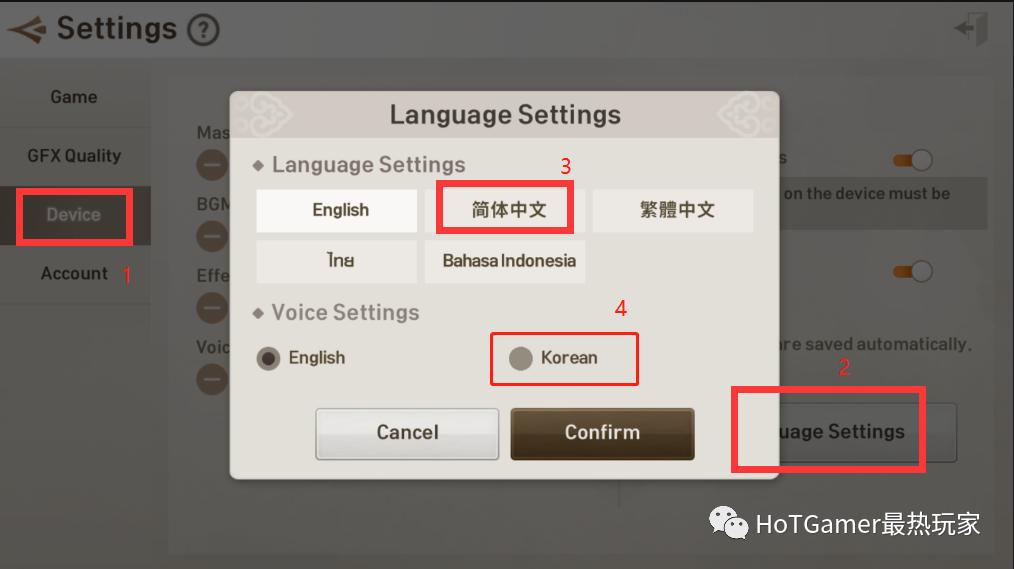Click the minus button under Effects
This screenshot has width=1014, height=569.
point(213,308)
